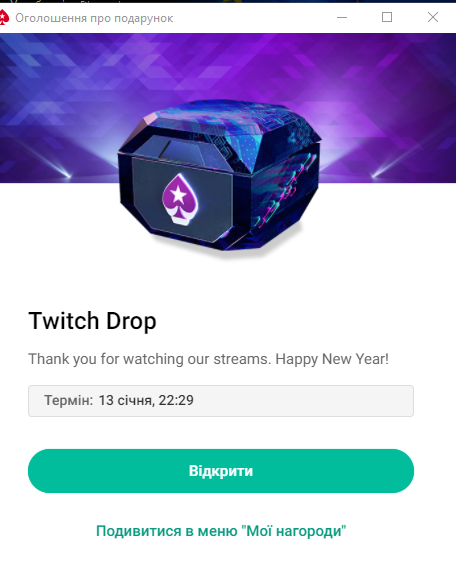Minimize the gift announcement window

[342, 17]
